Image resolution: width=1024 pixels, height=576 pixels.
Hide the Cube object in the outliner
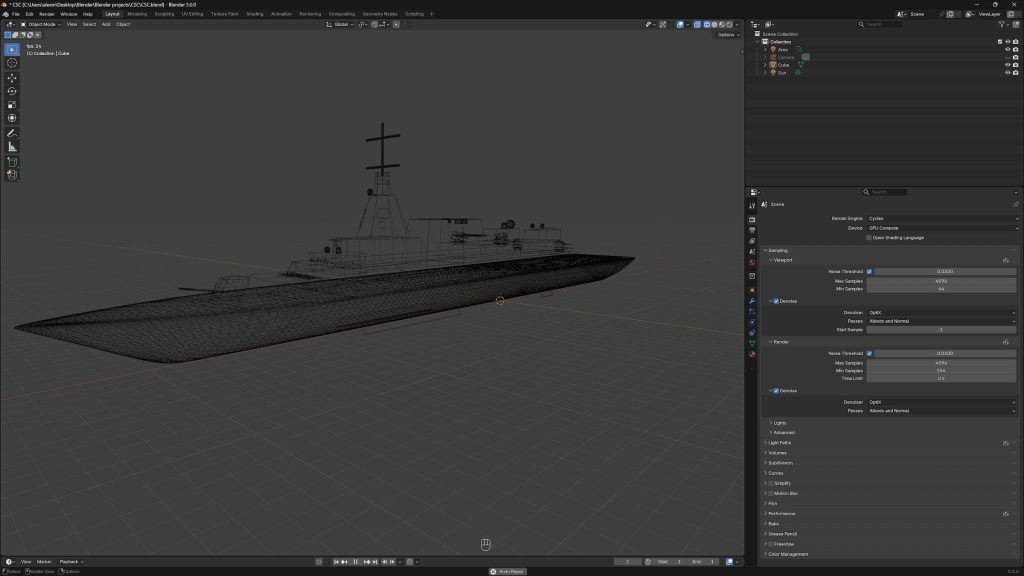pos(1008,65)
